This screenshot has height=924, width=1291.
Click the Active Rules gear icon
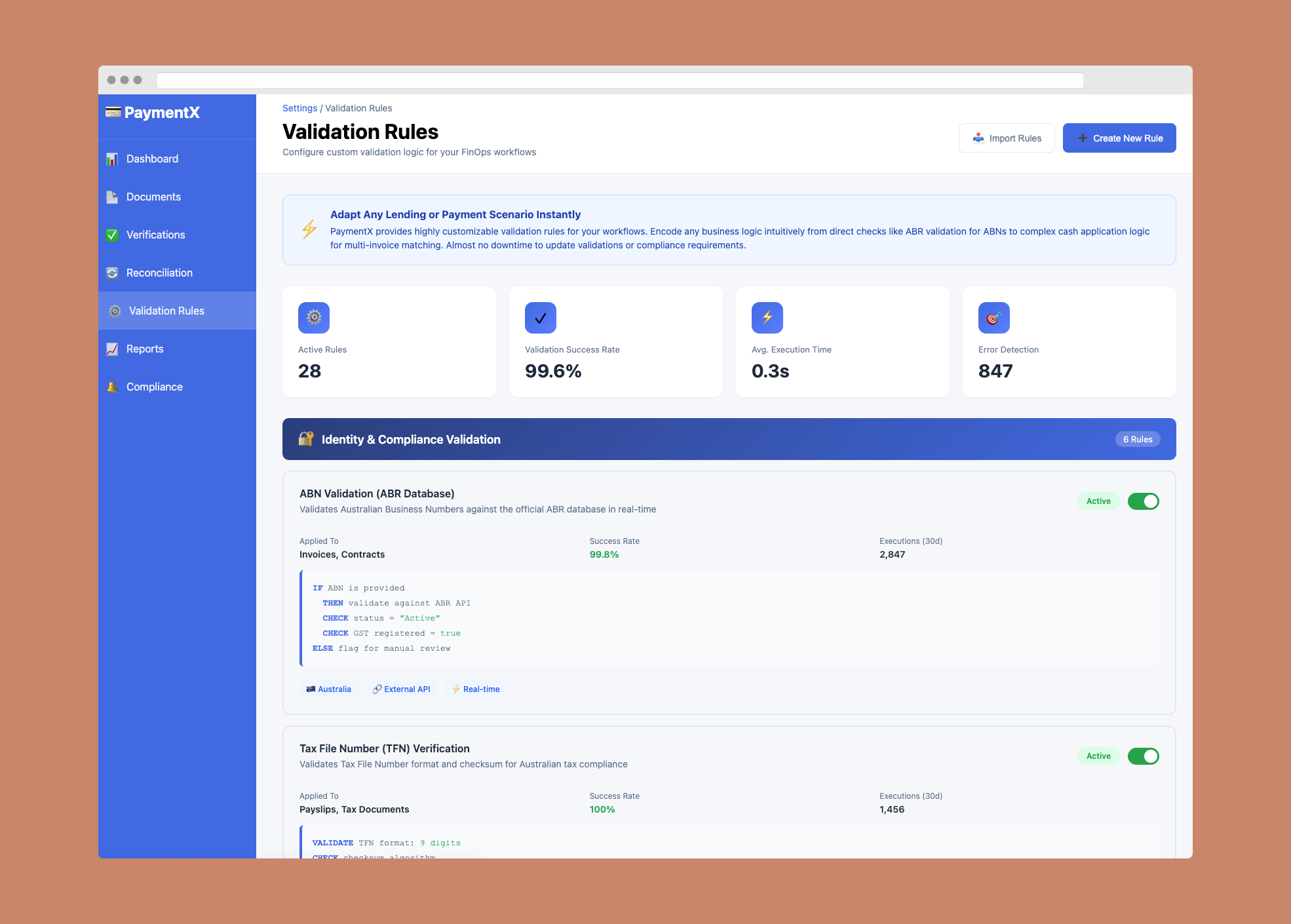tap(314, 318)
